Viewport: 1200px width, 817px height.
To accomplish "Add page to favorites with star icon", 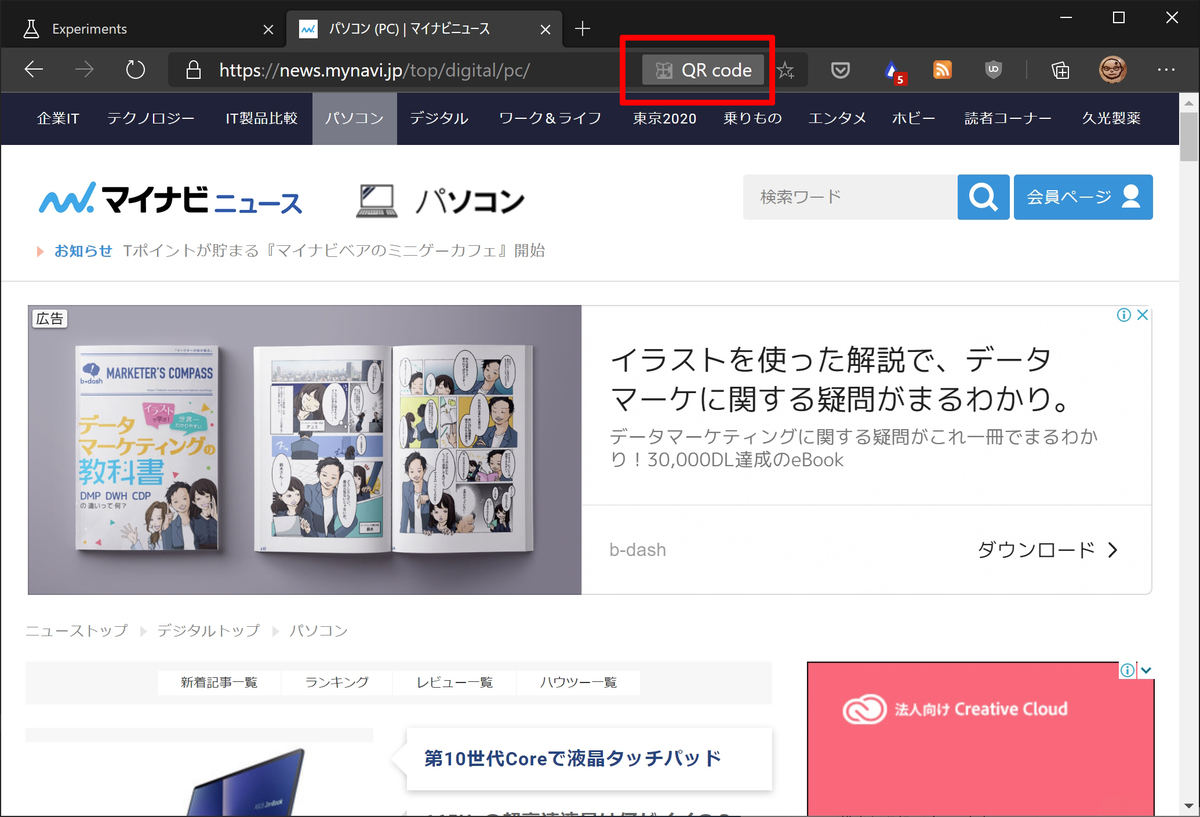I will point(786,70).
